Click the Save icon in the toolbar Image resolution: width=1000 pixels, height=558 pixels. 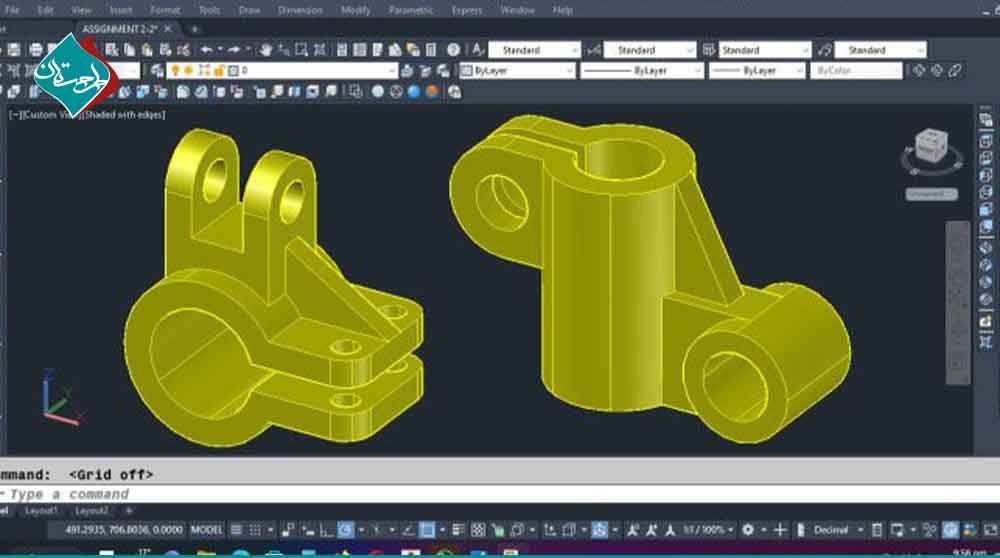(14, 50)
